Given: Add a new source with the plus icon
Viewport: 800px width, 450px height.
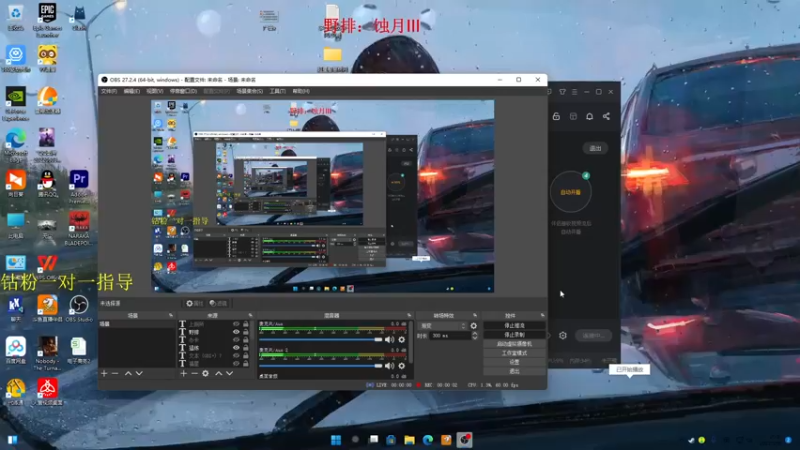Looking at the screenshot, I should click(x=184, y=373).
